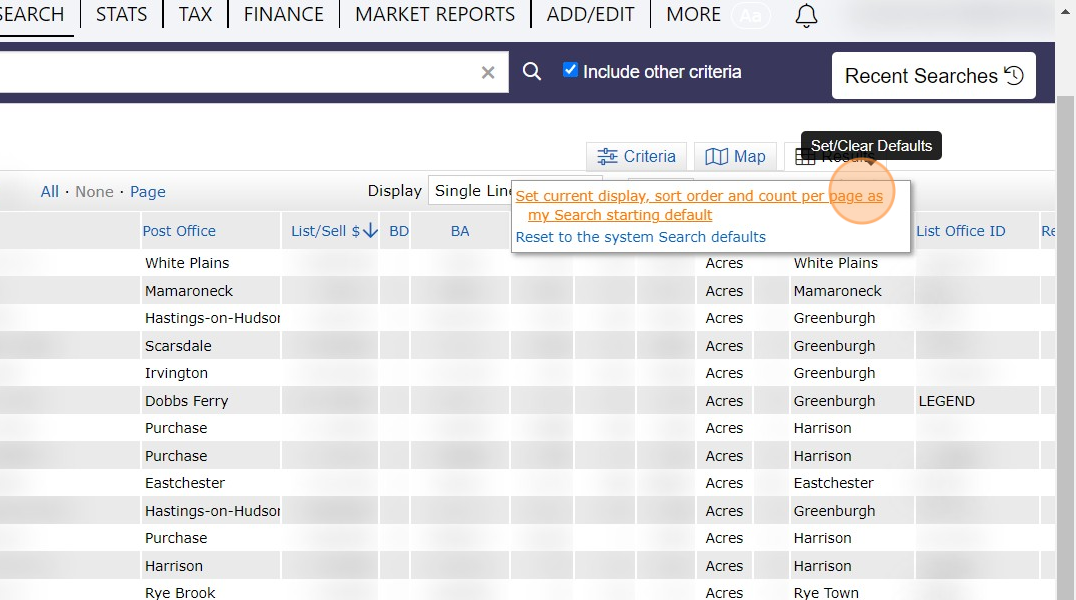Click the magnifying glass search icon
The image size is (1076, 600).
point(532,71)
